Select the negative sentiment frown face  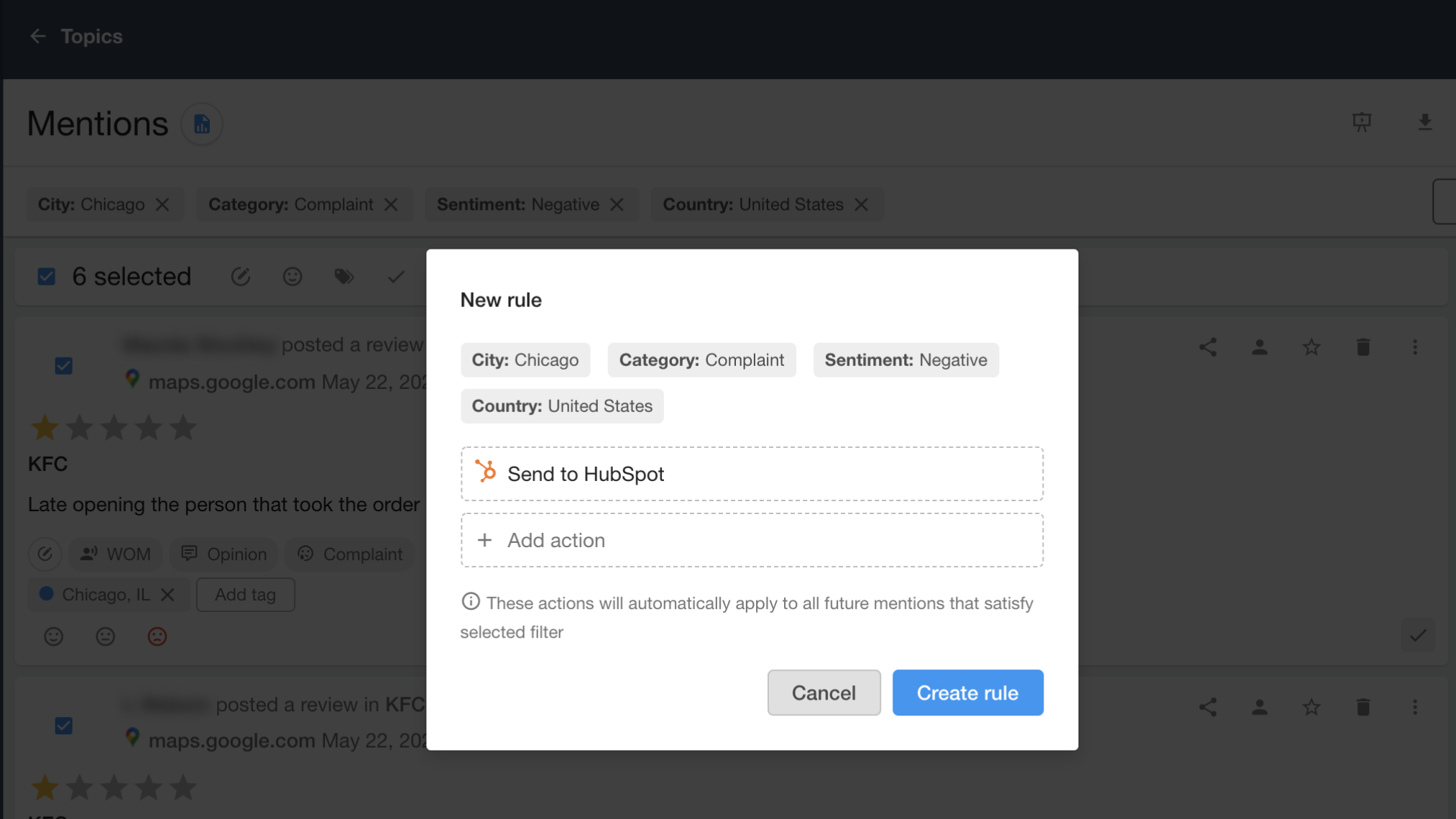(x=157, y=636)
